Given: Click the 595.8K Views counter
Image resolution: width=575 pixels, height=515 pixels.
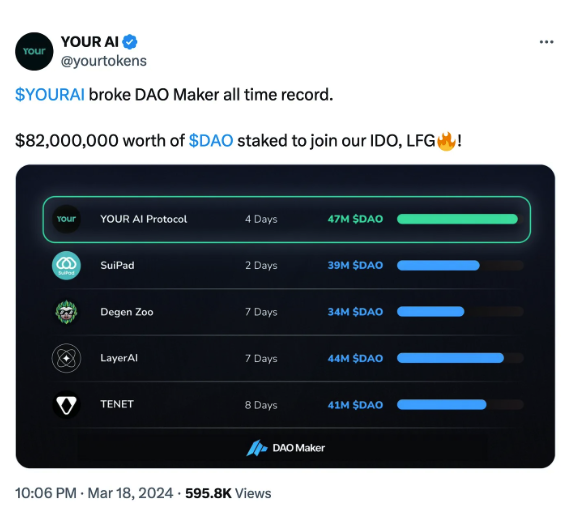Looking at the screenshot, I should click(x=228, y=493).
